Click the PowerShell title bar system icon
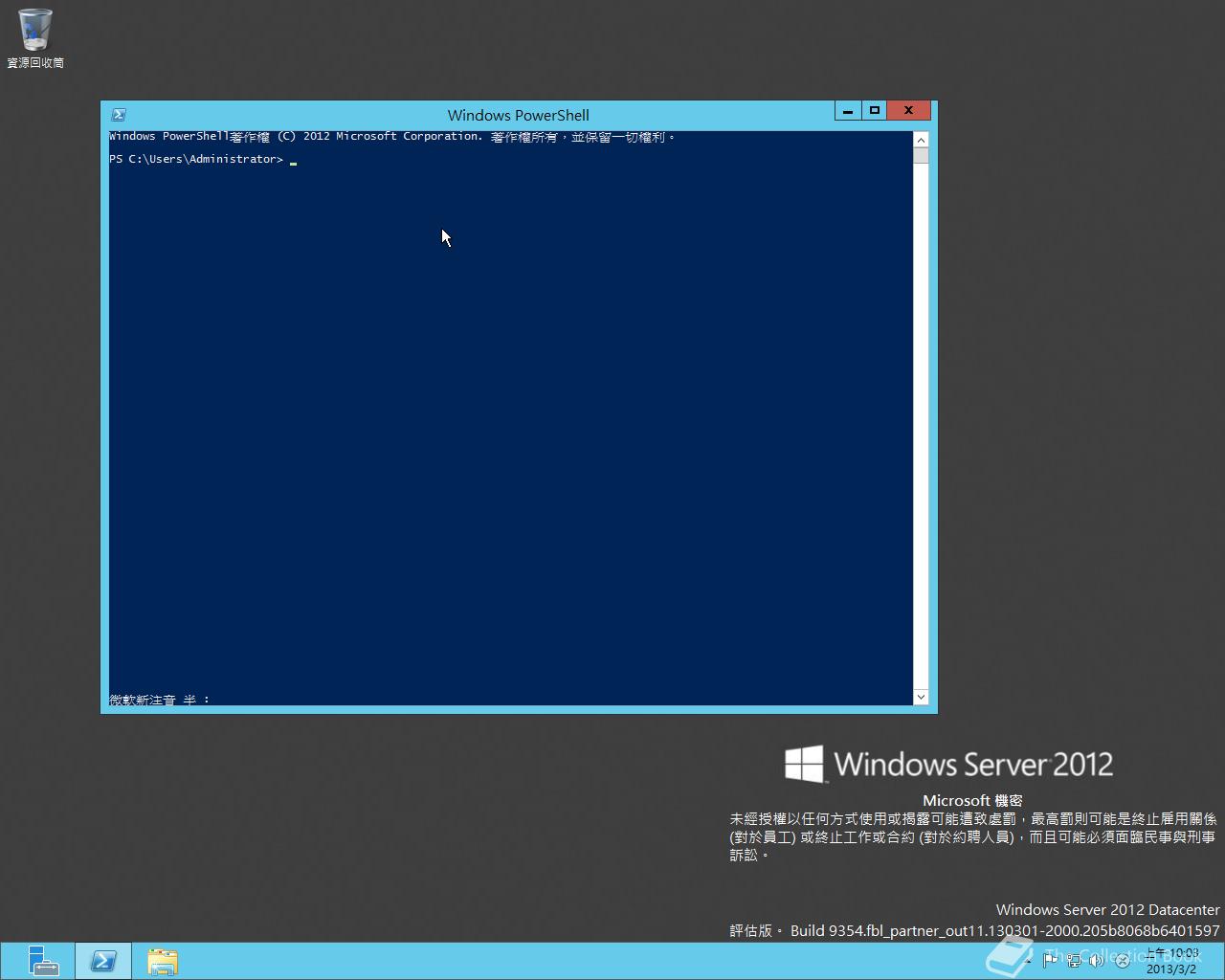1225x980 pixels. coord(119,115)
